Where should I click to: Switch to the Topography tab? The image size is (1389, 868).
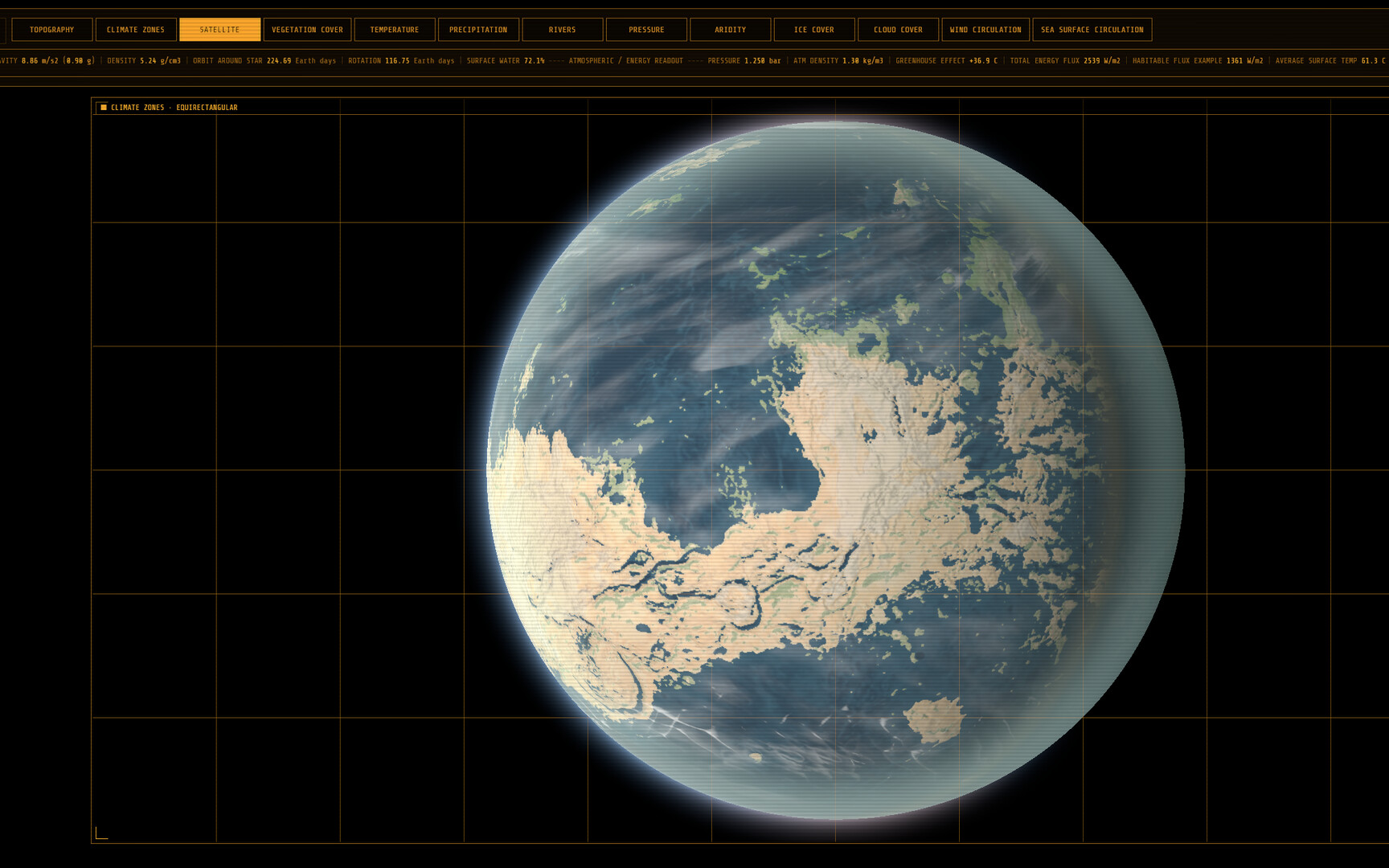52,30
